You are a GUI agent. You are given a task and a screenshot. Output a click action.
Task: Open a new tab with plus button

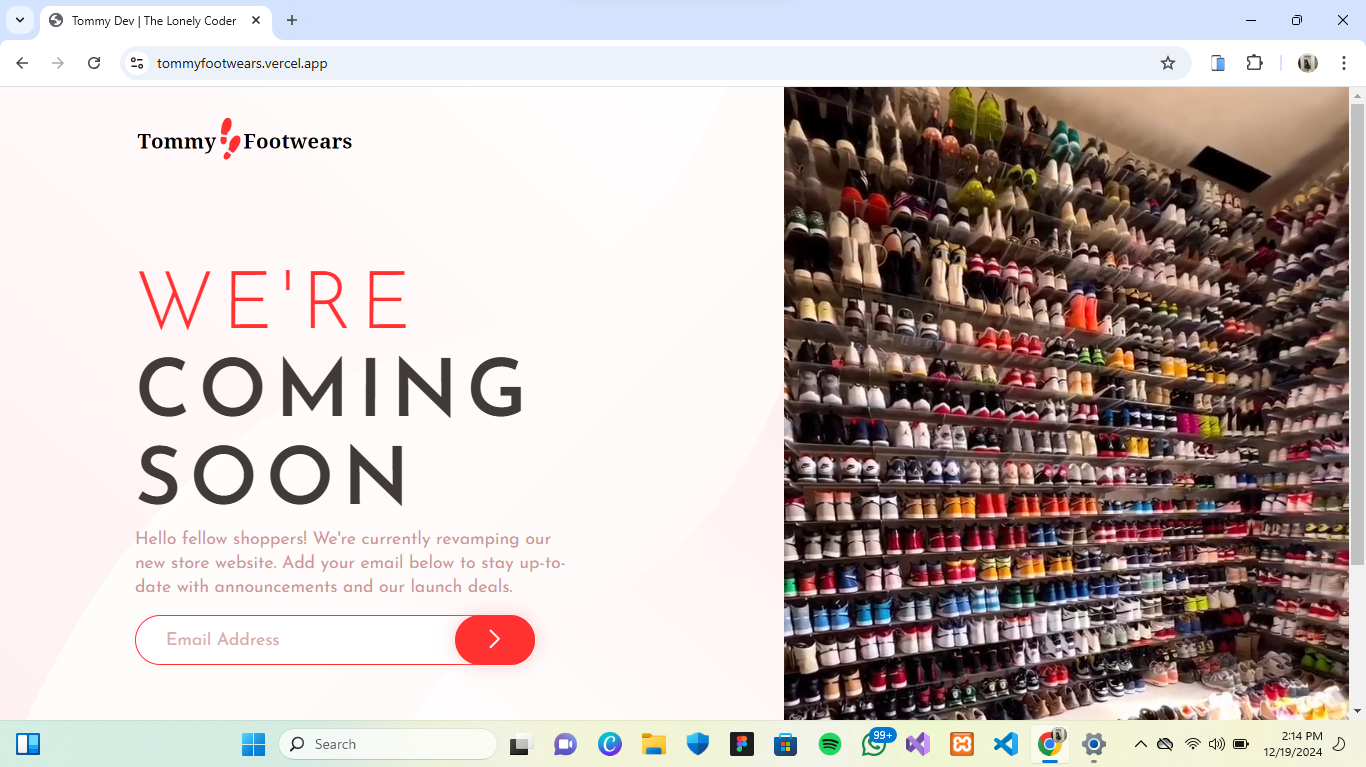(292, 20)
